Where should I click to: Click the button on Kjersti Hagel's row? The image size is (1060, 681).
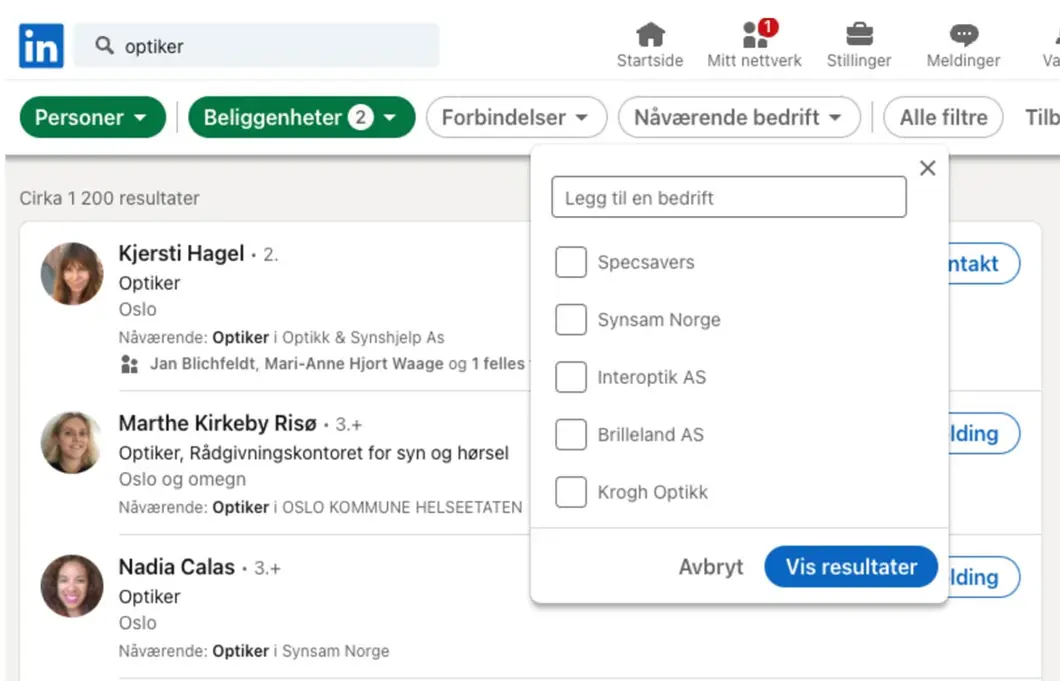984,264
